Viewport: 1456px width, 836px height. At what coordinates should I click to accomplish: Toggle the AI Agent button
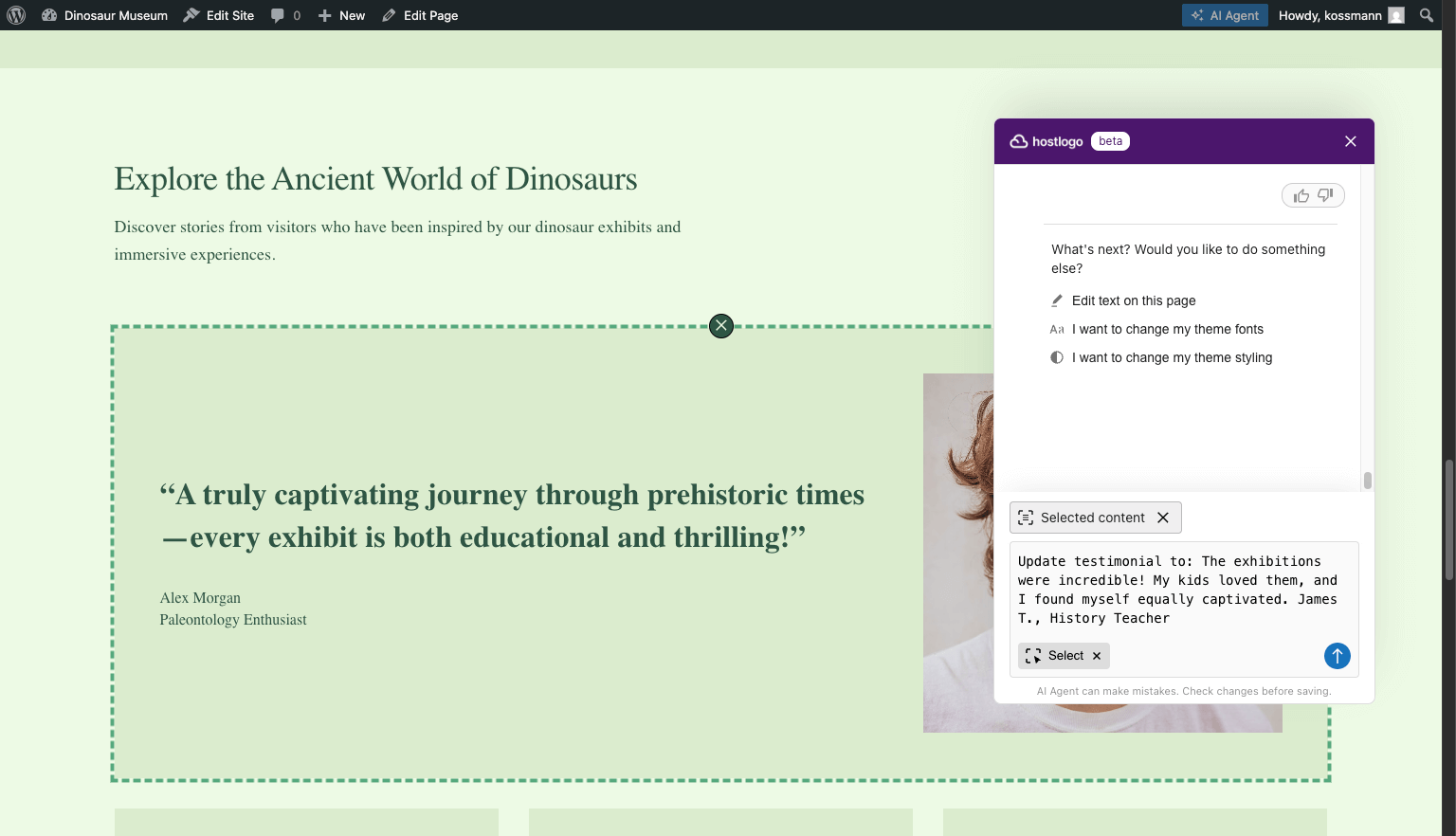pyautogui.click(x=1224, y=15)
